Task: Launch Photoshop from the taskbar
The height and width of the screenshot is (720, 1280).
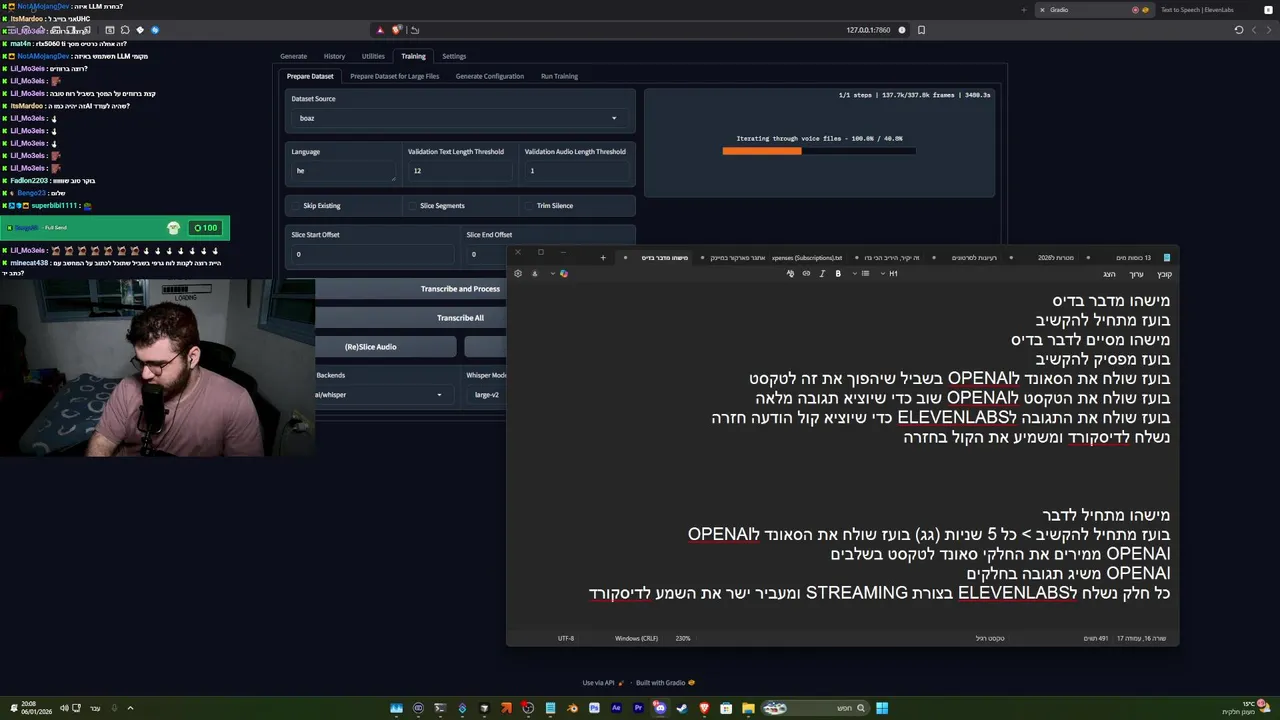Action: point(594,708)
